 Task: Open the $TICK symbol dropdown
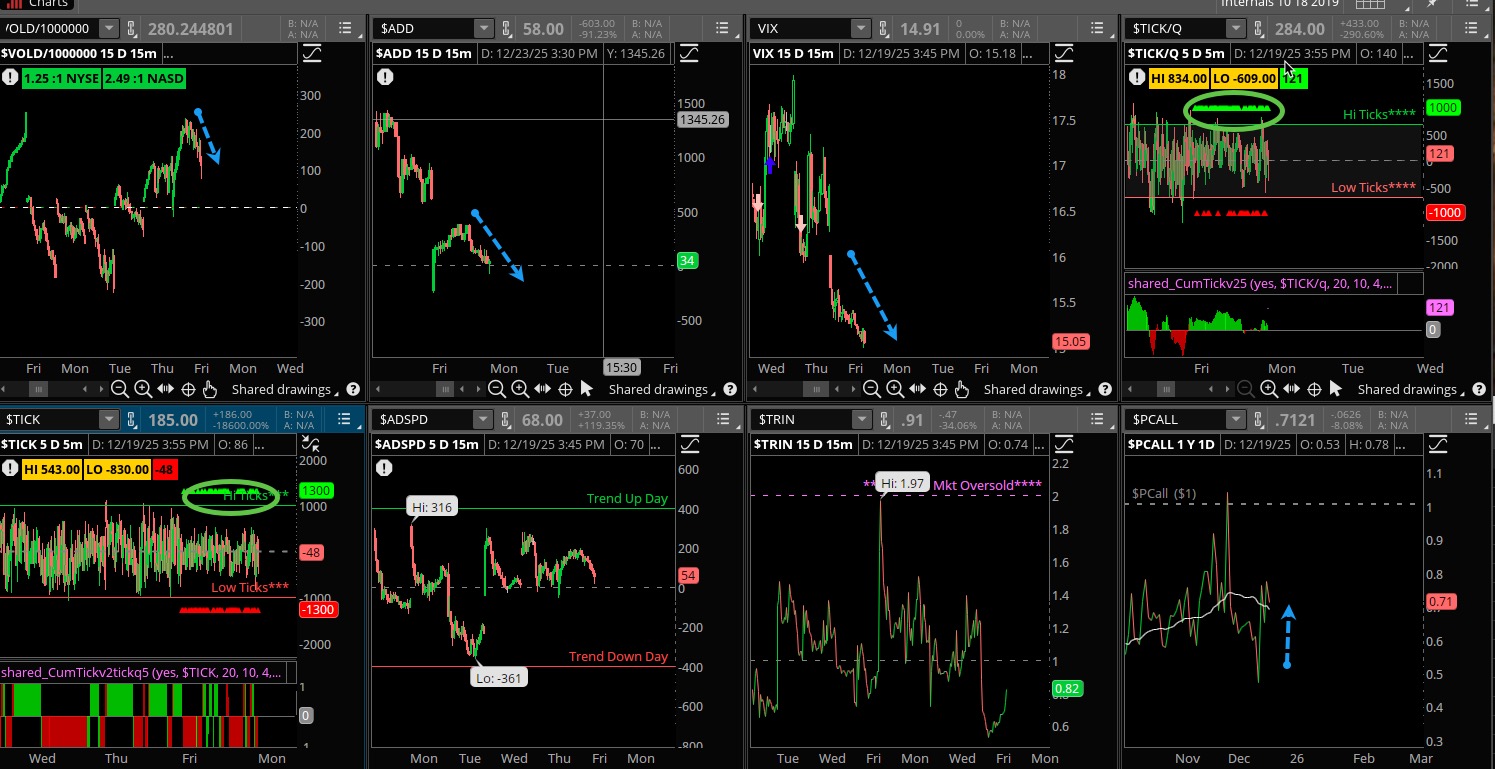(x=109, y=420)
